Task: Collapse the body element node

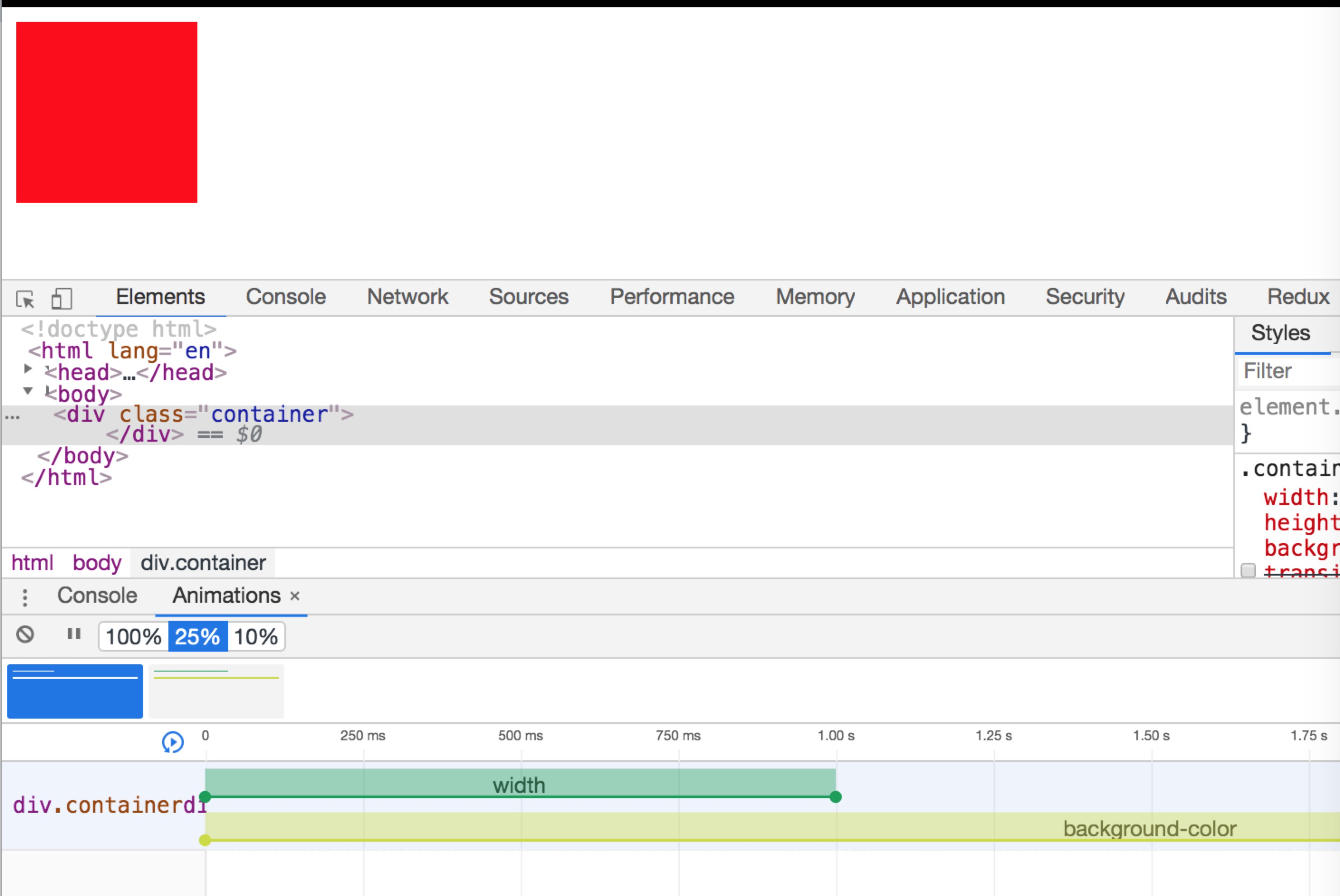Action: click(28, 391)
